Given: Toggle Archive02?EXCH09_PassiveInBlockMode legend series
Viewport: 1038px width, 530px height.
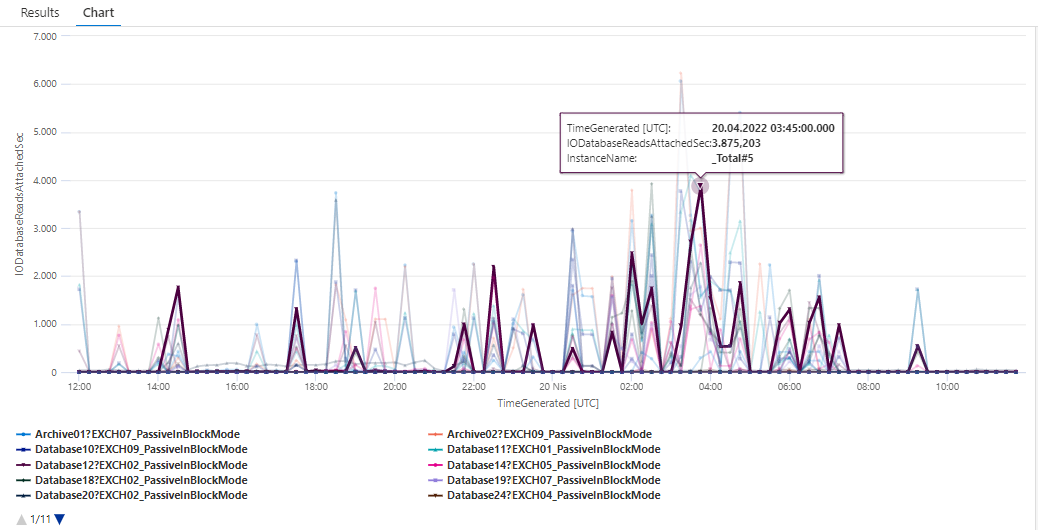Looking at the screenshot, I should (540, 434).
